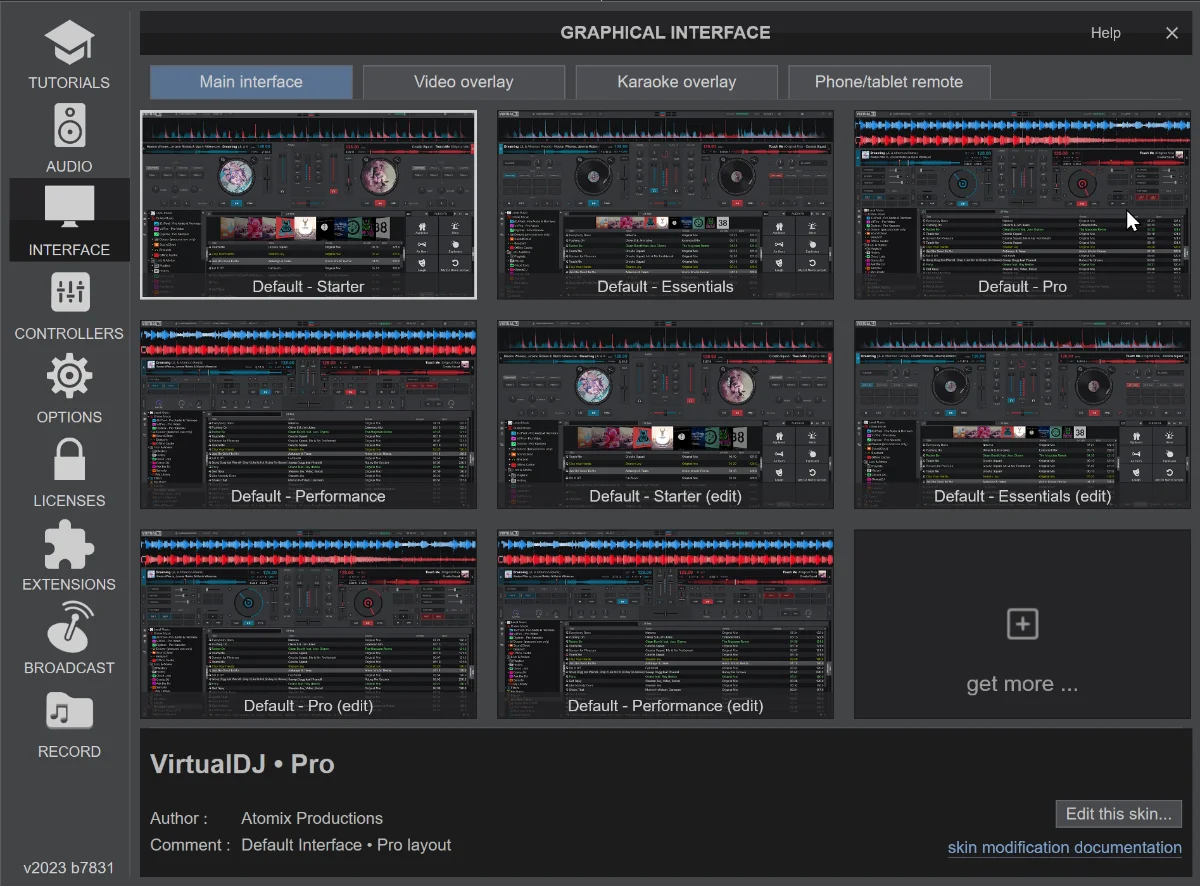Image resolution: width=1200 pixels, height=886 pixels.
Task: Click the get more ... text
Action: (x=1022, y=685)
